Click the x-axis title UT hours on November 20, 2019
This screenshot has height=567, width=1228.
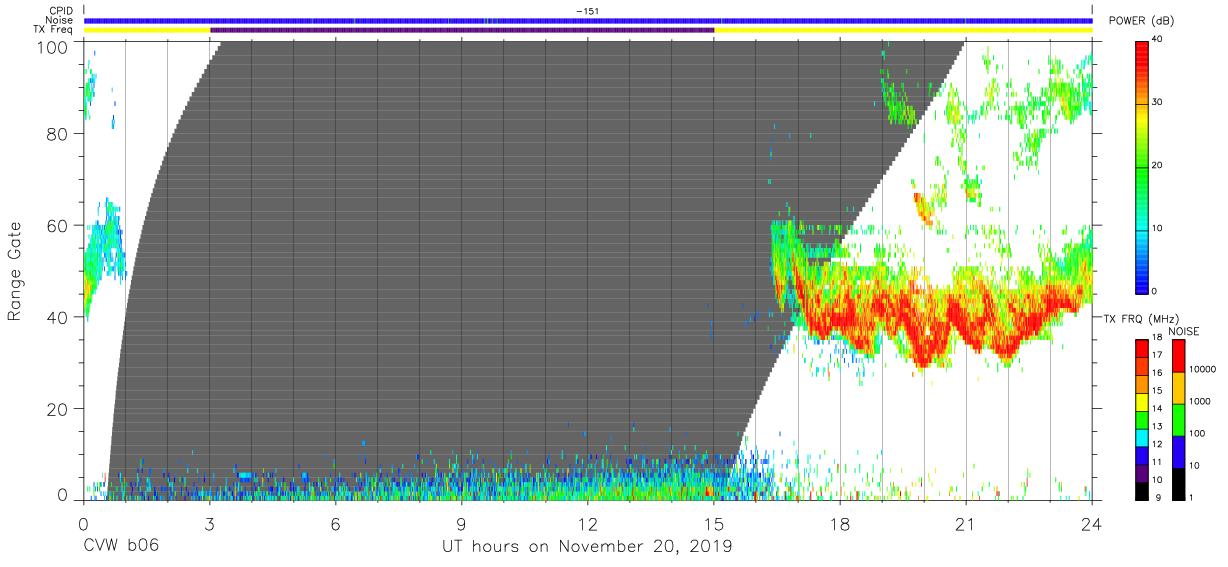[x=588, y=547]
